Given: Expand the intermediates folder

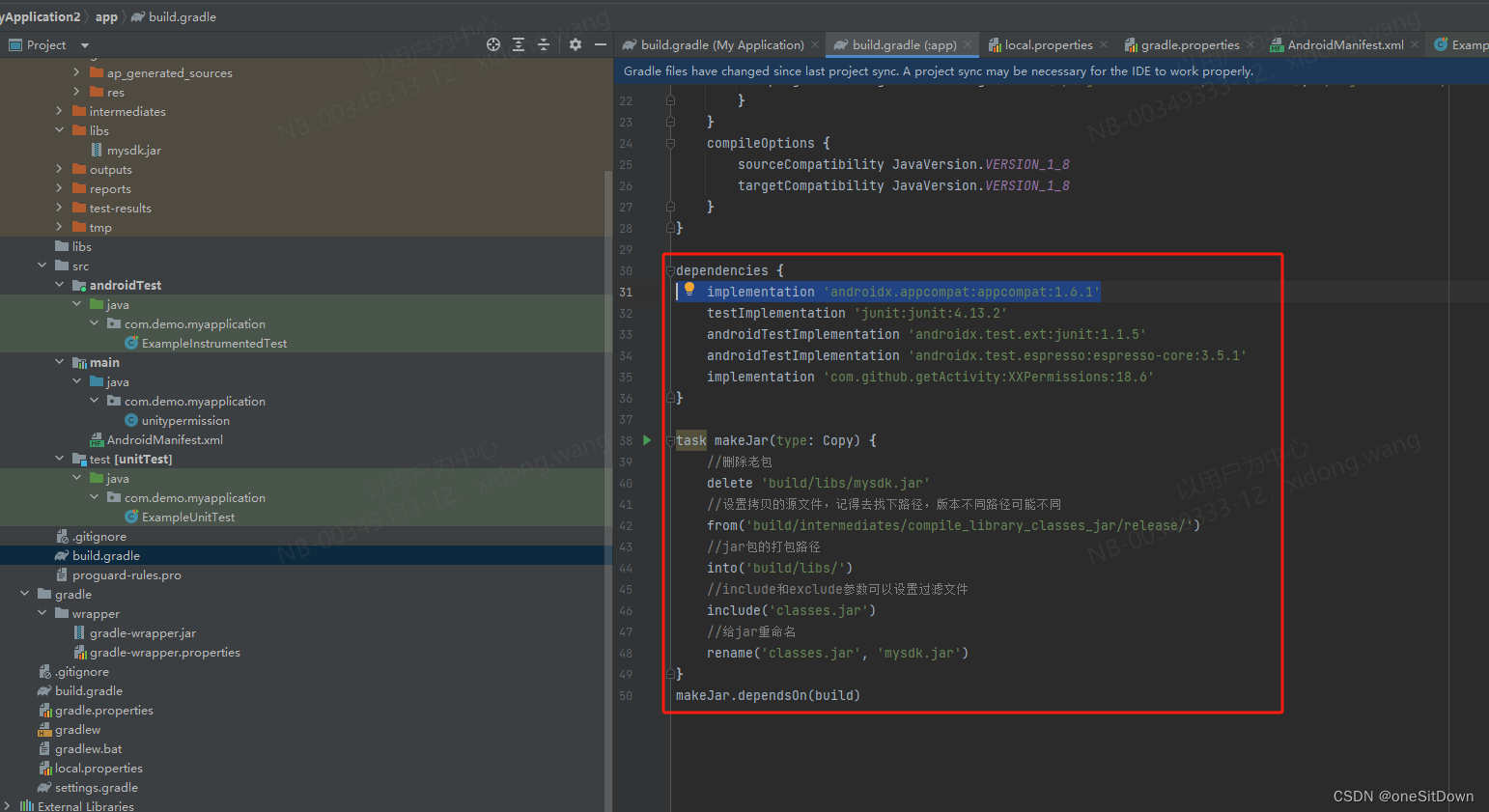Looking at the screenshot, I should click(x=59, y=111).
